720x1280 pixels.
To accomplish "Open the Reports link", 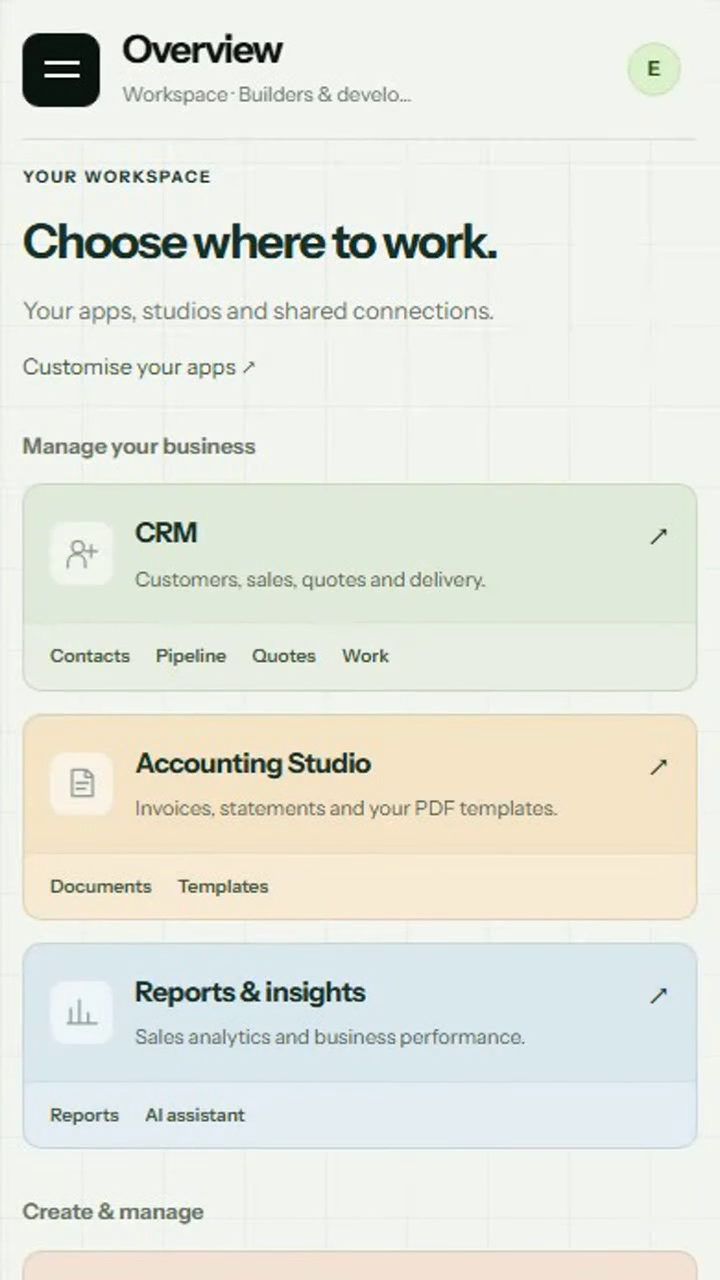I will coord(84,1115).
